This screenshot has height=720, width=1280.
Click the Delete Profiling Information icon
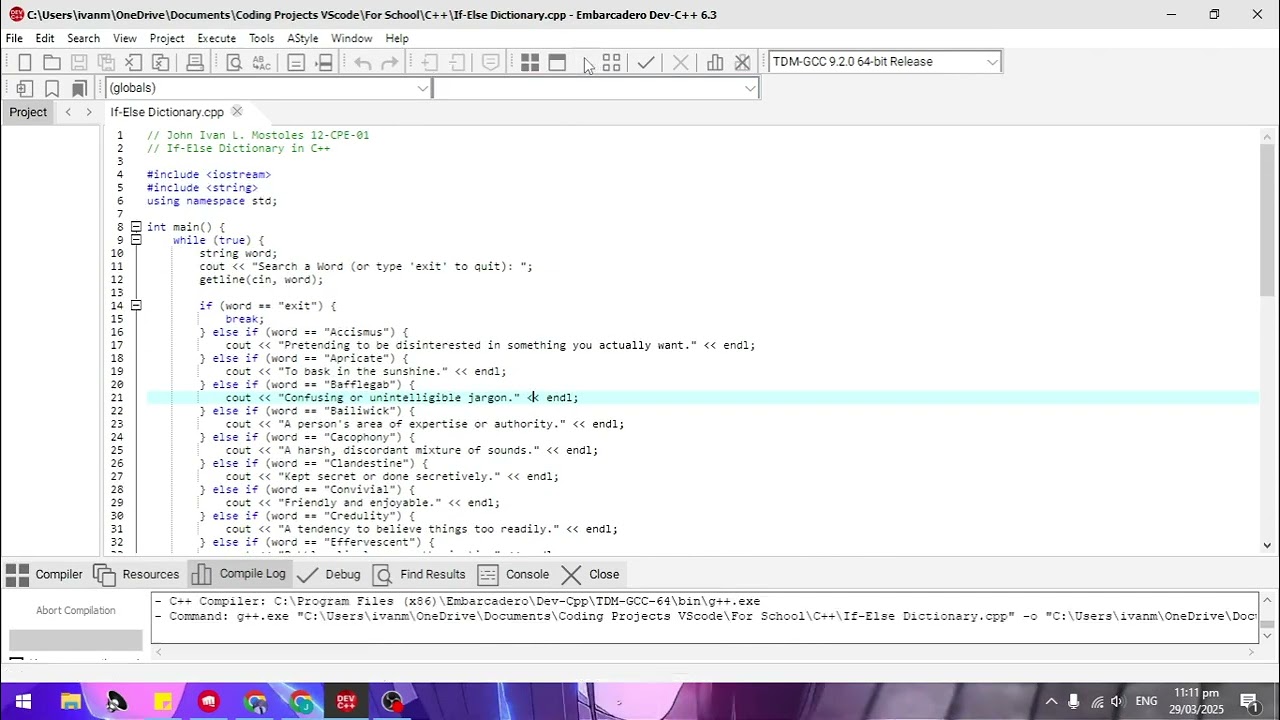pos(742,62)
